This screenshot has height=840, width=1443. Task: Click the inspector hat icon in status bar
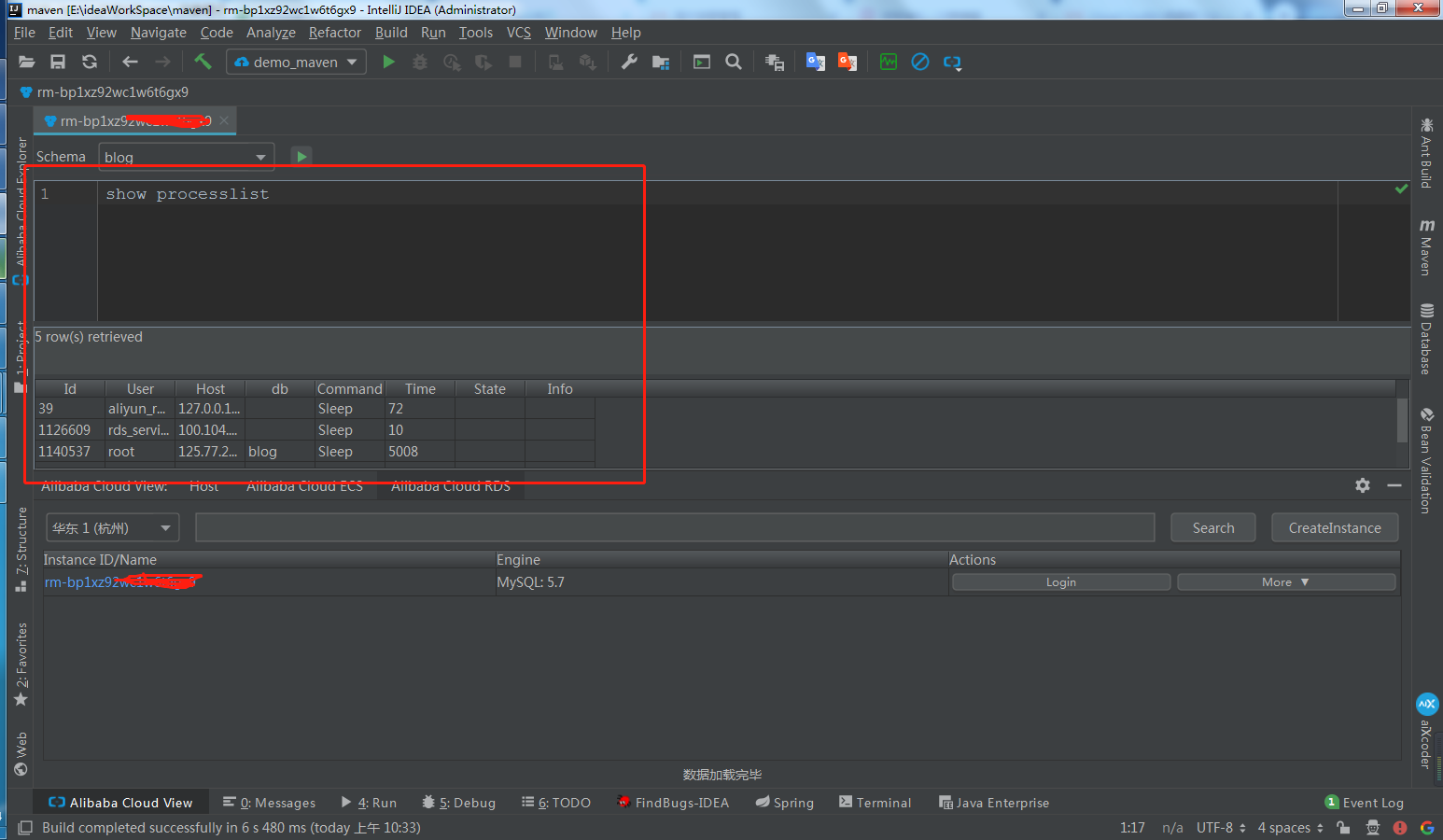tap(1372, 827)
